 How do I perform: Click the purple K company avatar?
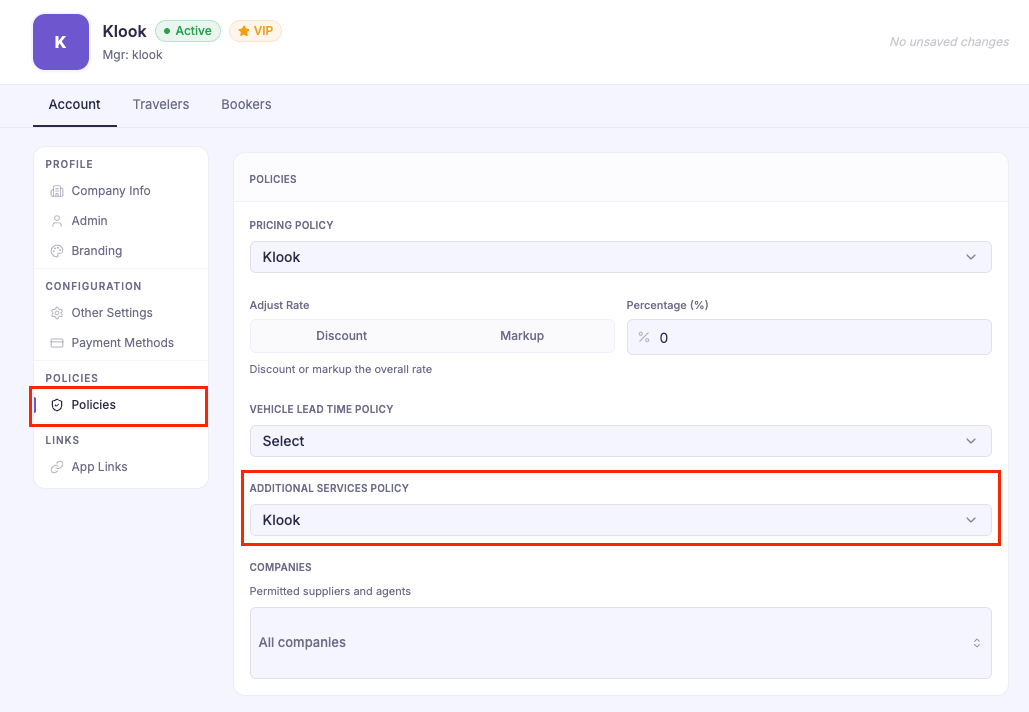[x=61, y=42]
